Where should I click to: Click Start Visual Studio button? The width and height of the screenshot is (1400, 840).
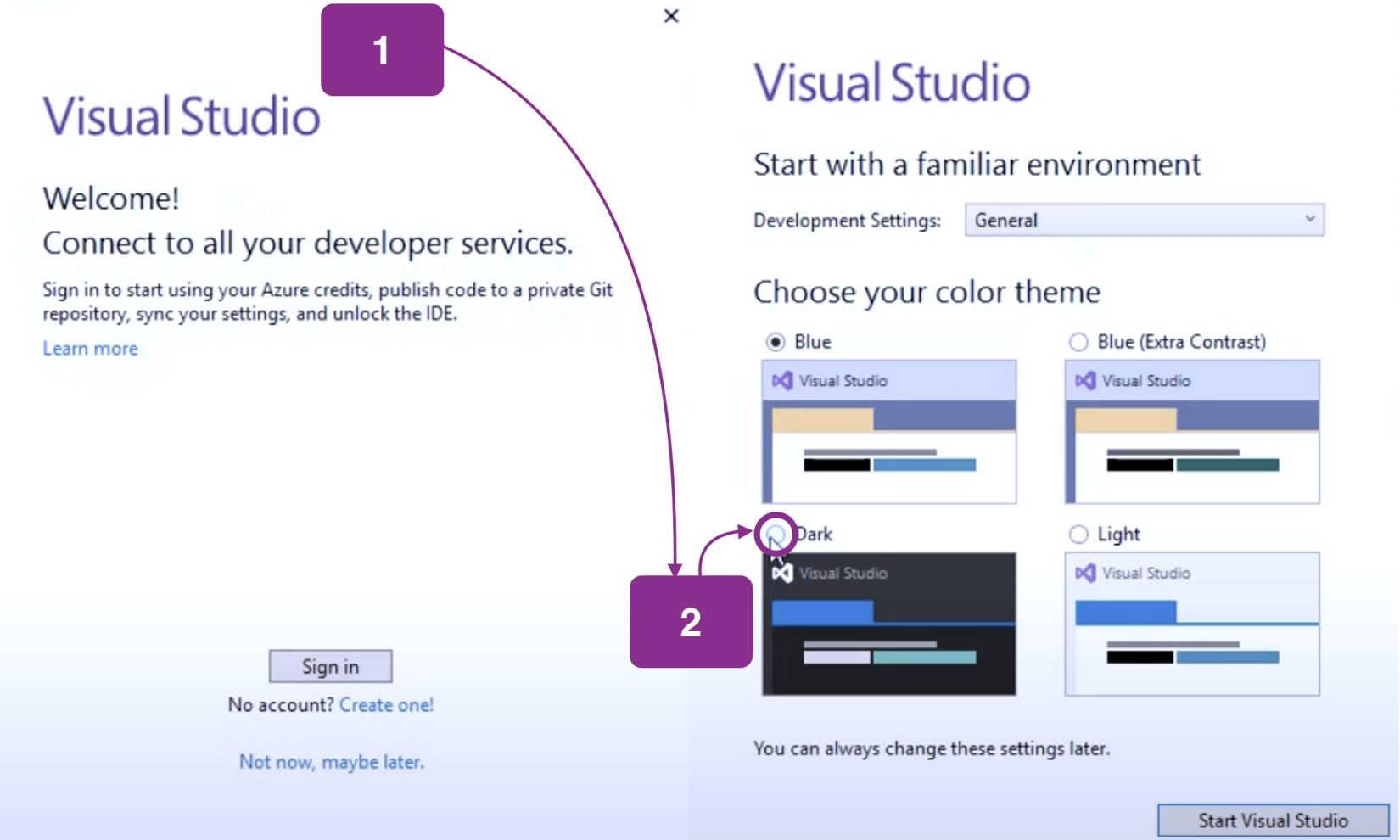pos(1272,820)
